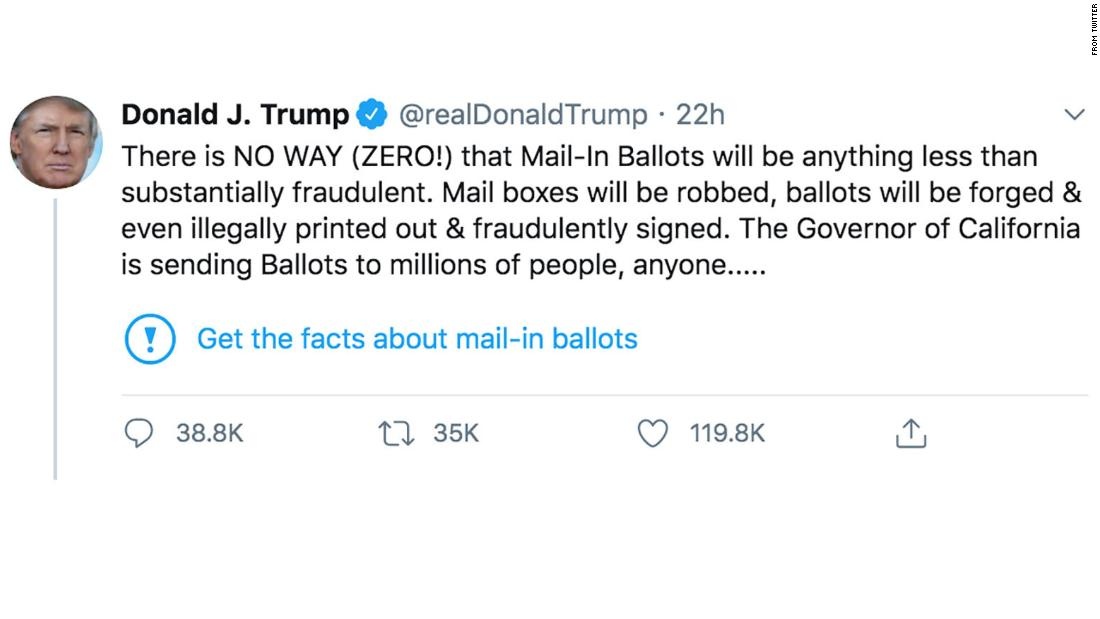Open 'Get the facts about mail-in ballots'

(417, 339)
